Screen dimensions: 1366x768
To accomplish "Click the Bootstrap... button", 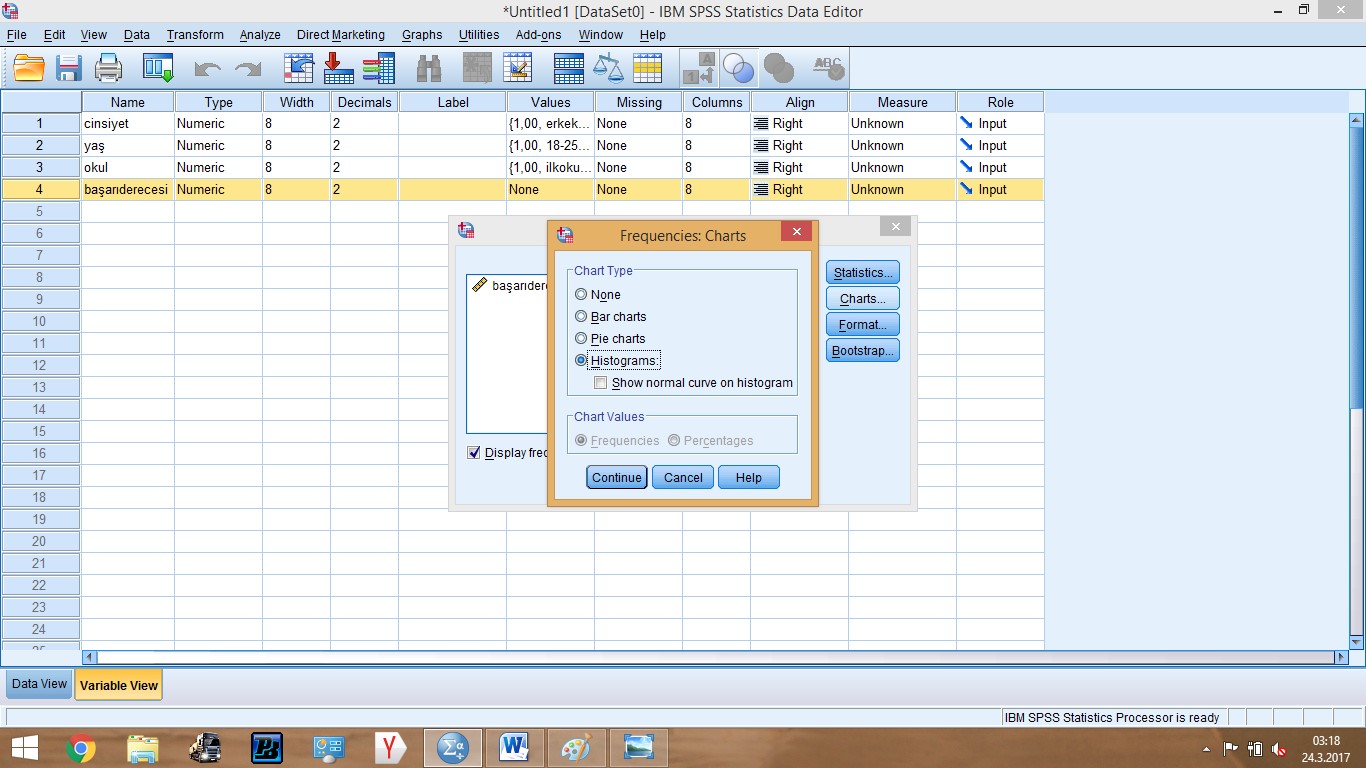I will [863, 351].
